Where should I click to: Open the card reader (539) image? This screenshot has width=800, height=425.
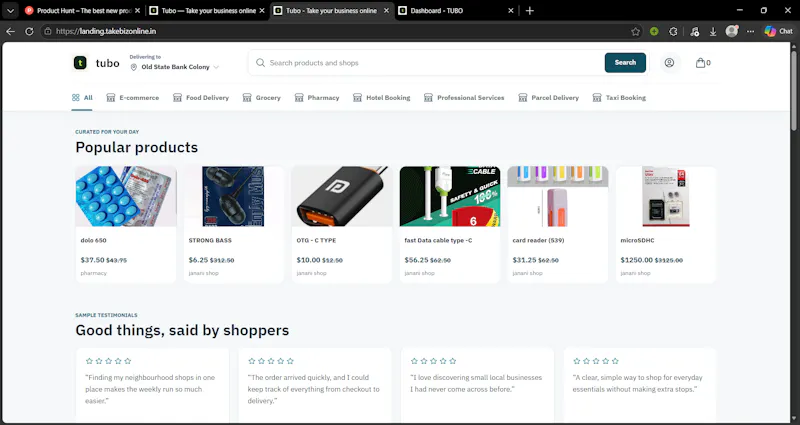click(x=558, y=196)
